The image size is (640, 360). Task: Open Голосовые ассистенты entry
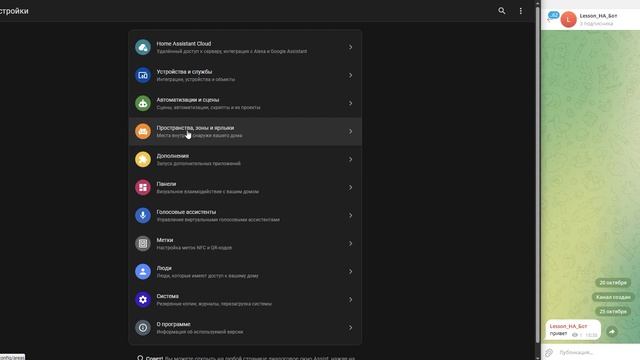pyautogui.click(x=245, y=216)
